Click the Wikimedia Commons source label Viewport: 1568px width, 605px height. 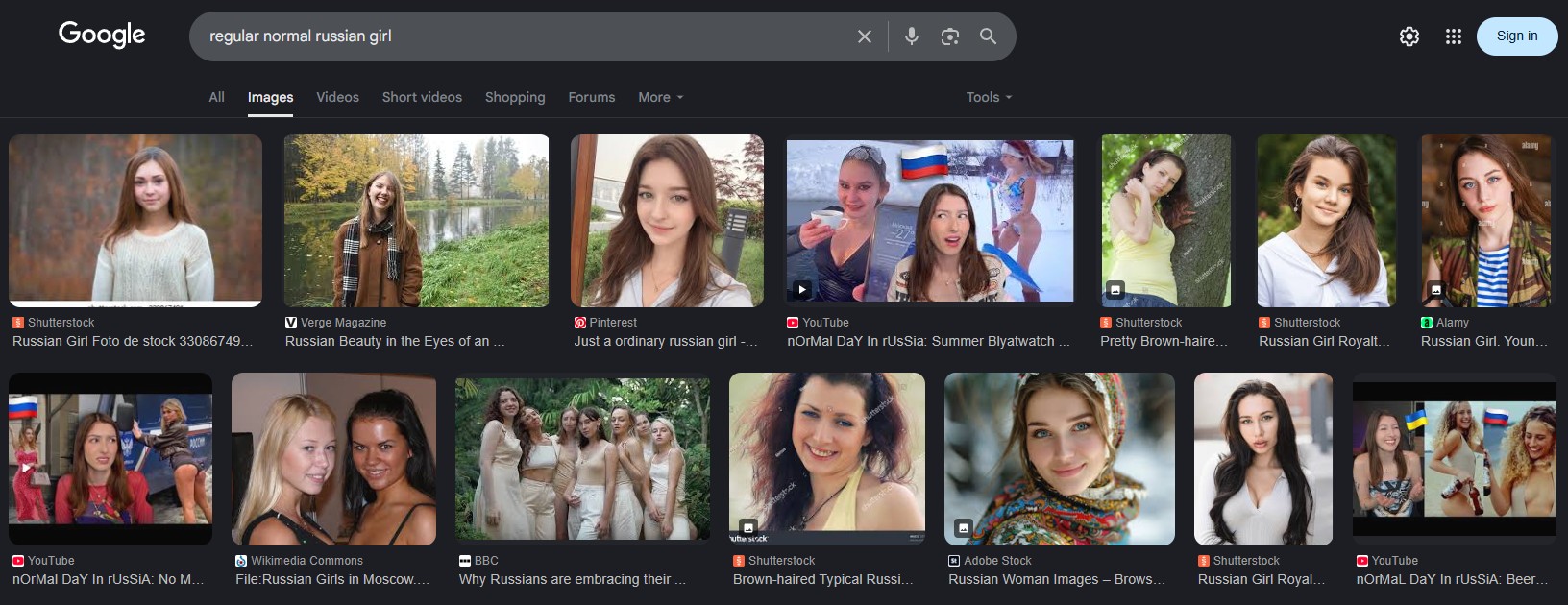click(x=306, y=561)
